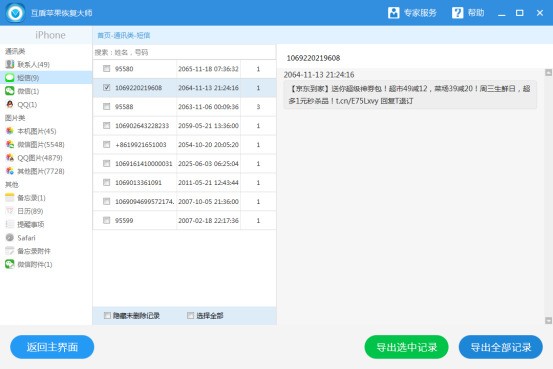
Task: Select the 短信(9) messages icon
Action: click(x=10, y=78)
